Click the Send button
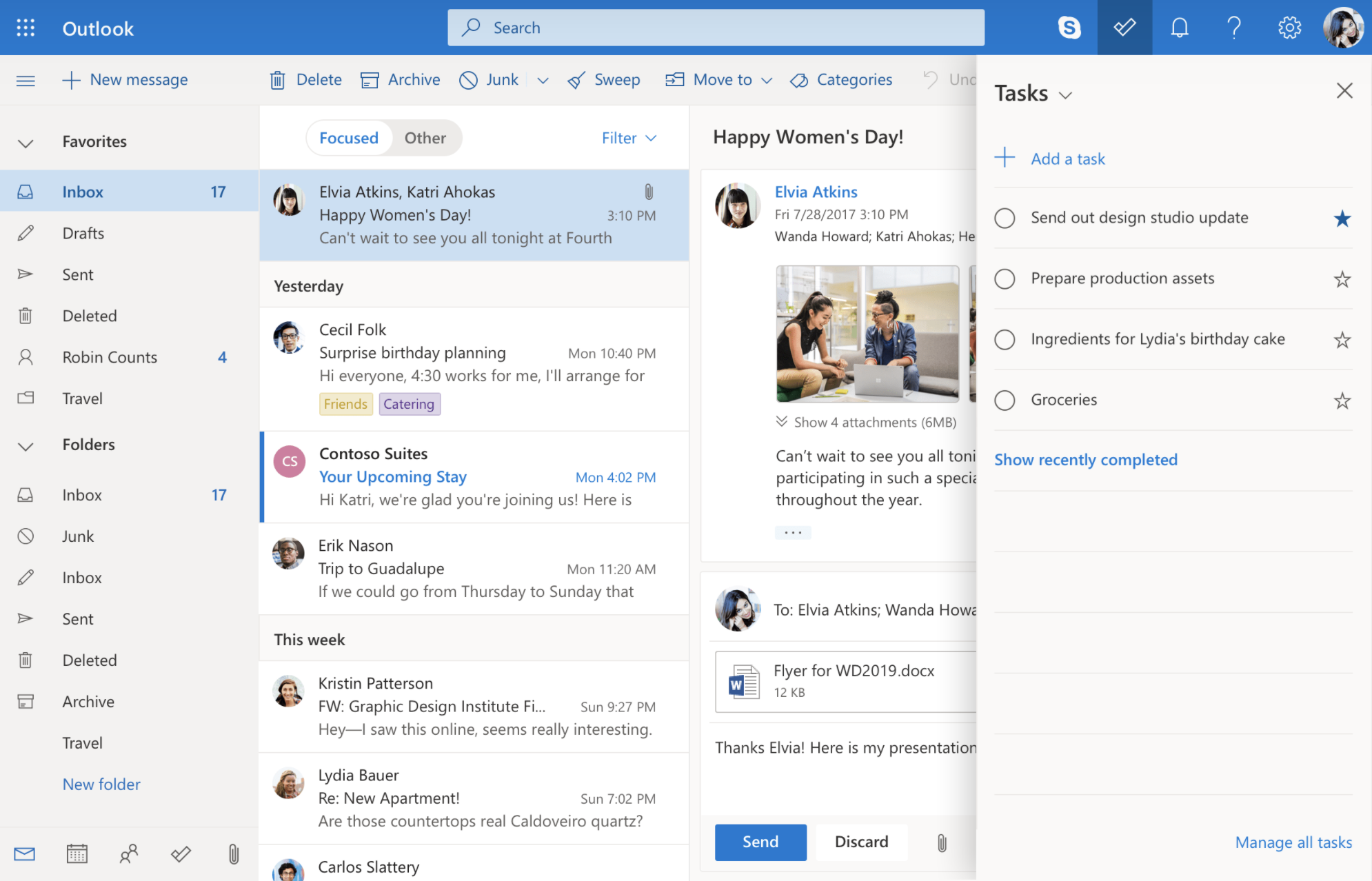Screen dimensions: 1372x881 (x=760, y=842)
